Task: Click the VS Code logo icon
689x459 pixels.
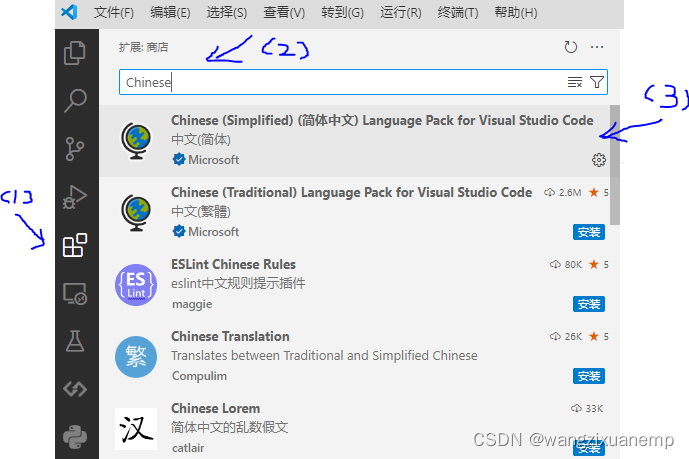Action: 69,12
